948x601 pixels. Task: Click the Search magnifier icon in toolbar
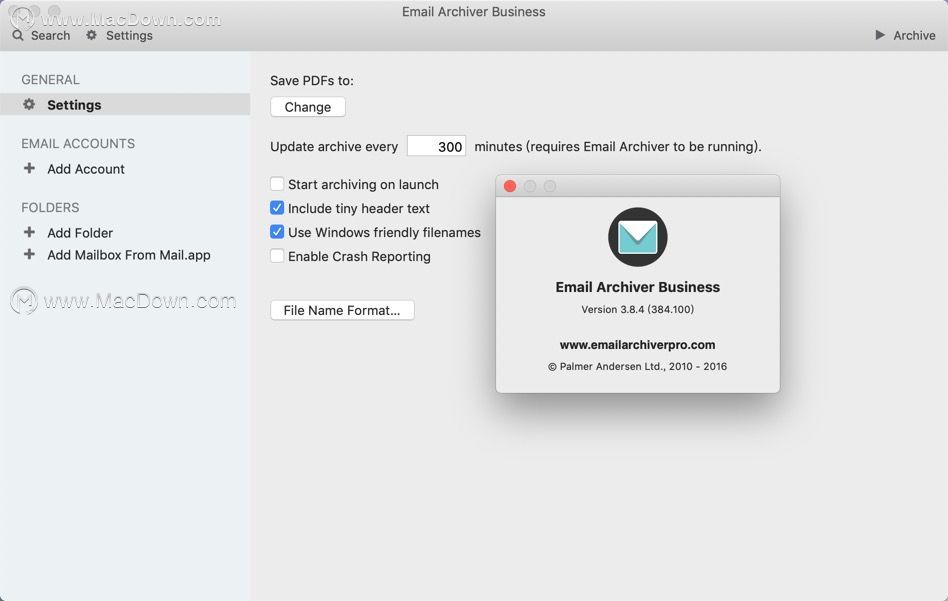18,36
